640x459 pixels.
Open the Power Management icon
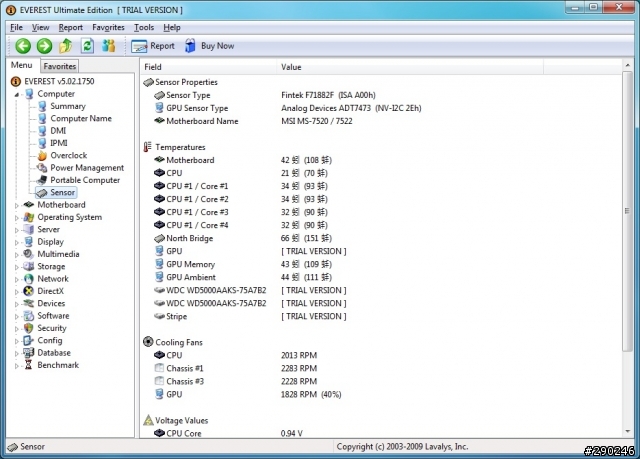tap(42, 168)
